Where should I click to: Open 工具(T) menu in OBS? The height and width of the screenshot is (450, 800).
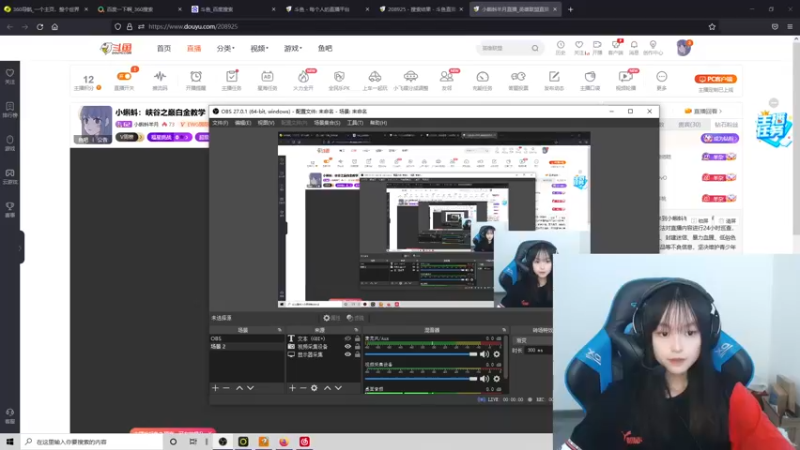click(x=355, y=123)
